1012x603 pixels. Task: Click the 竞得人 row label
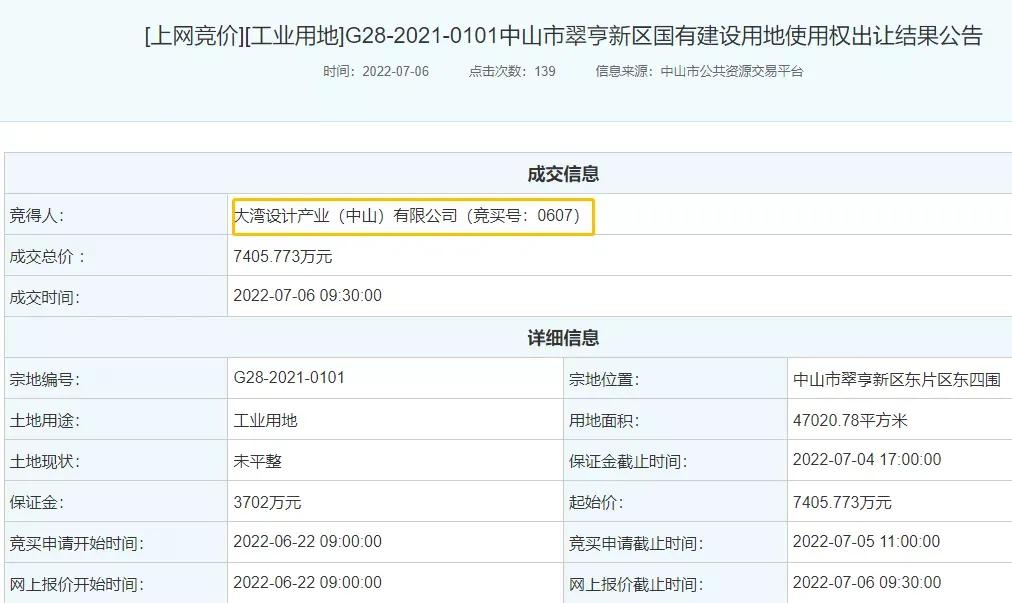39,214
